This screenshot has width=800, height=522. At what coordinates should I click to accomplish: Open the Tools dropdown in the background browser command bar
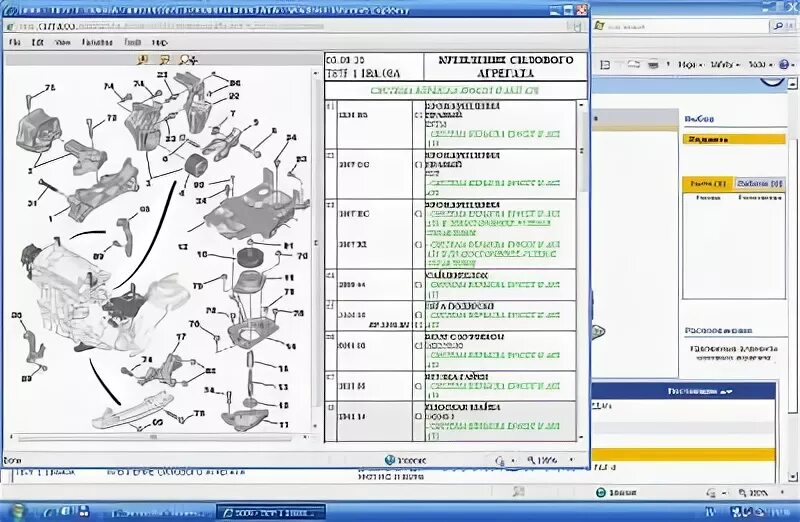tap(760, 65)
